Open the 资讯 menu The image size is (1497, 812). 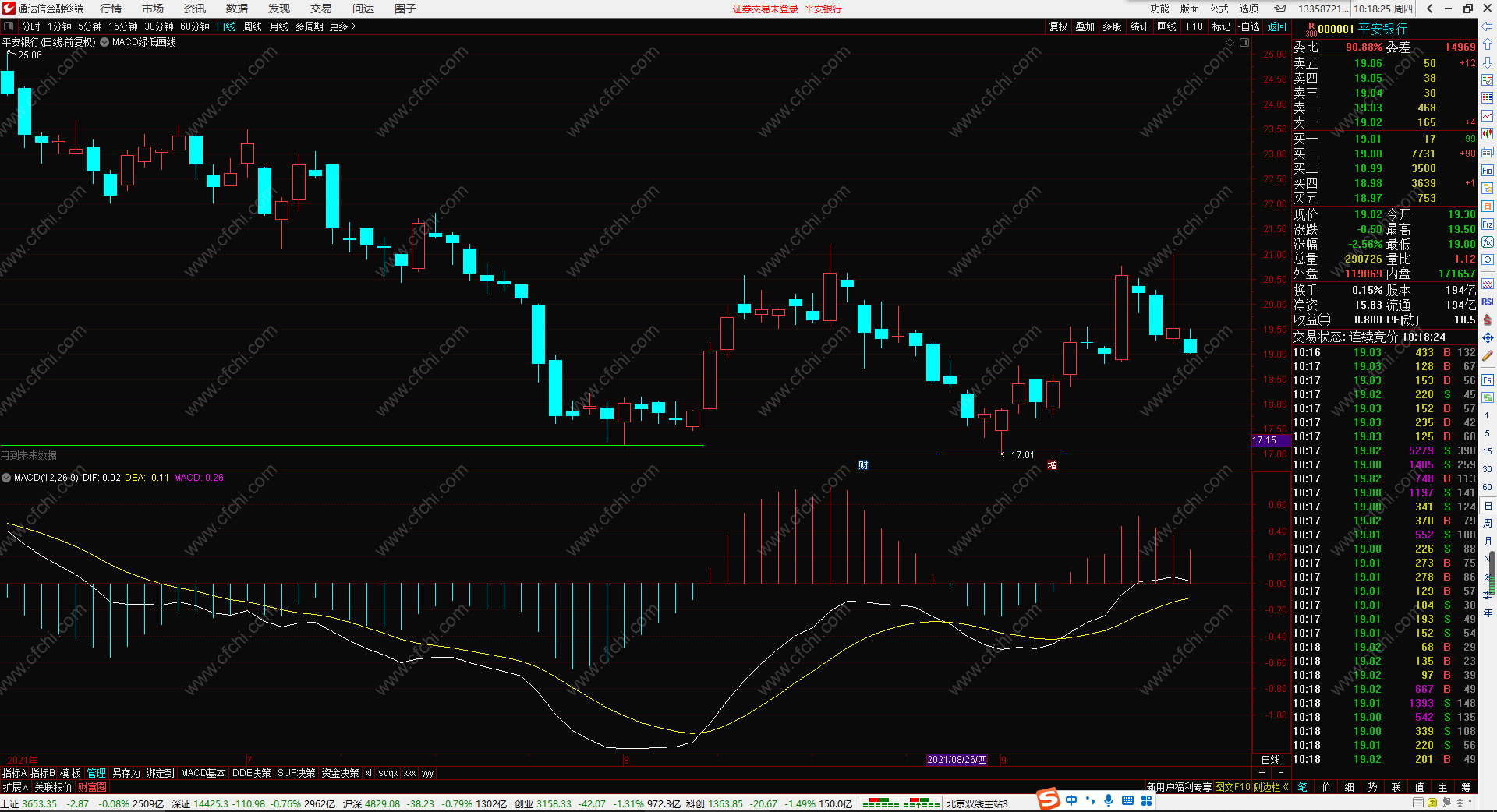coord(195,9)
